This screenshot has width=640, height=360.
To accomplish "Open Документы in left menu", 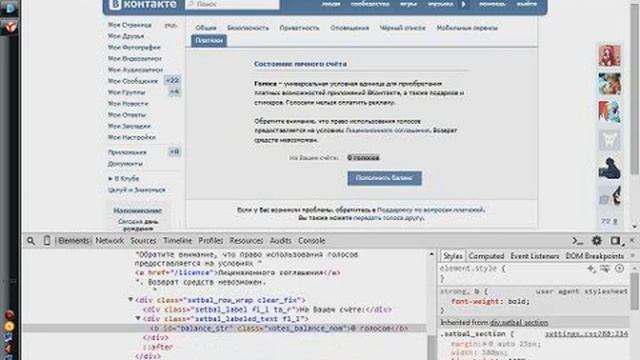I will pyautogui.click(x=125, y=164).
